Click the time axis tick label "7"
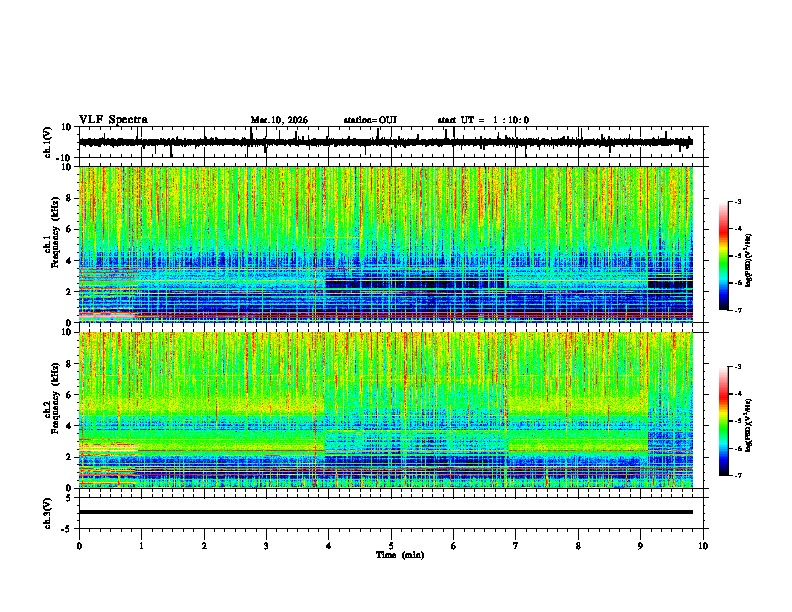792x612 pixels. coord(516,546)
